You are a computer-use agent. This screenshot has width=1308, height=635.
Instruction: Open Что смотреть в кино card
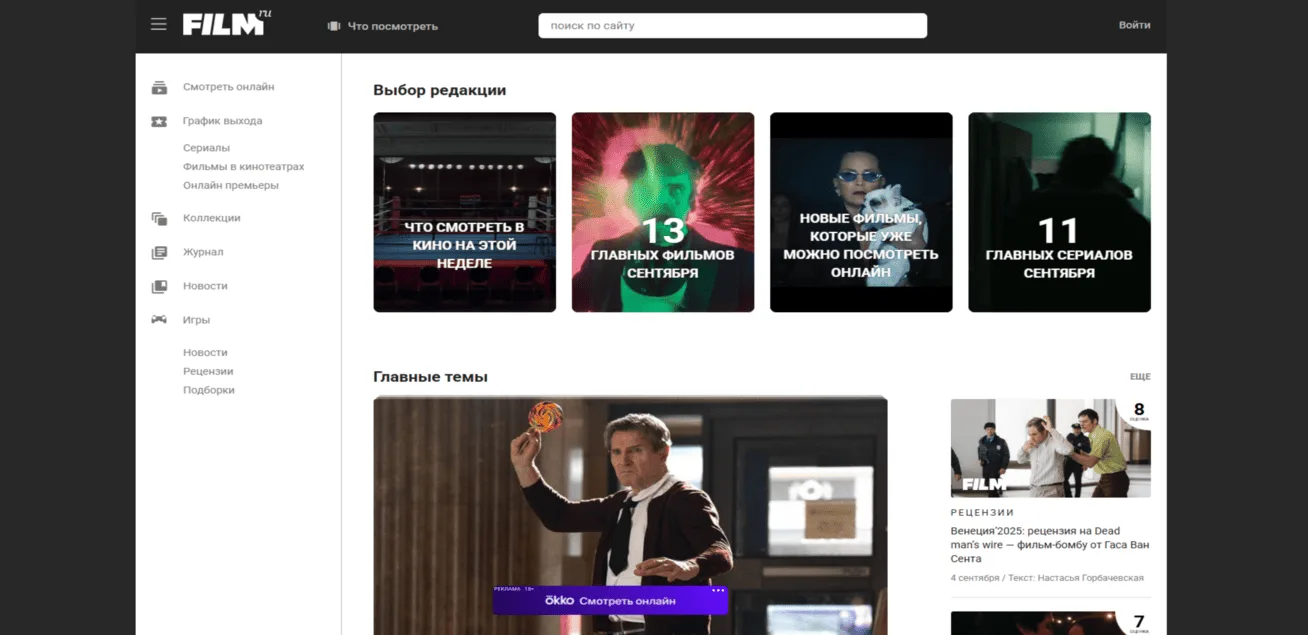464,212
